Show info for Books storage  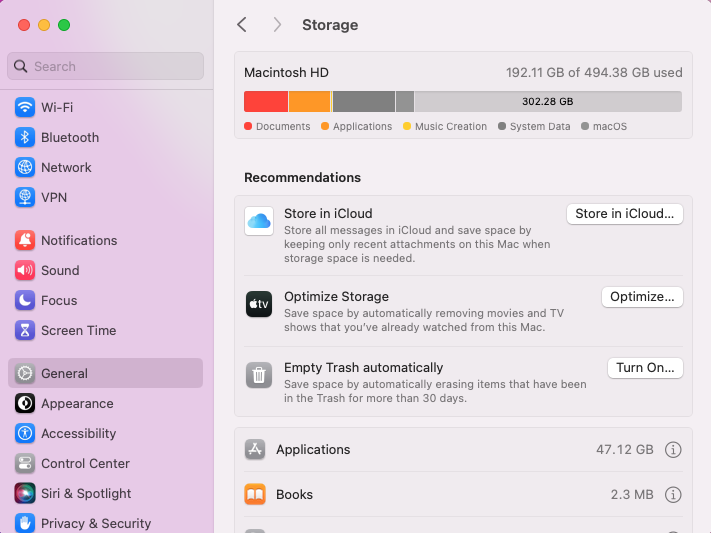click(x=673, y=494)
